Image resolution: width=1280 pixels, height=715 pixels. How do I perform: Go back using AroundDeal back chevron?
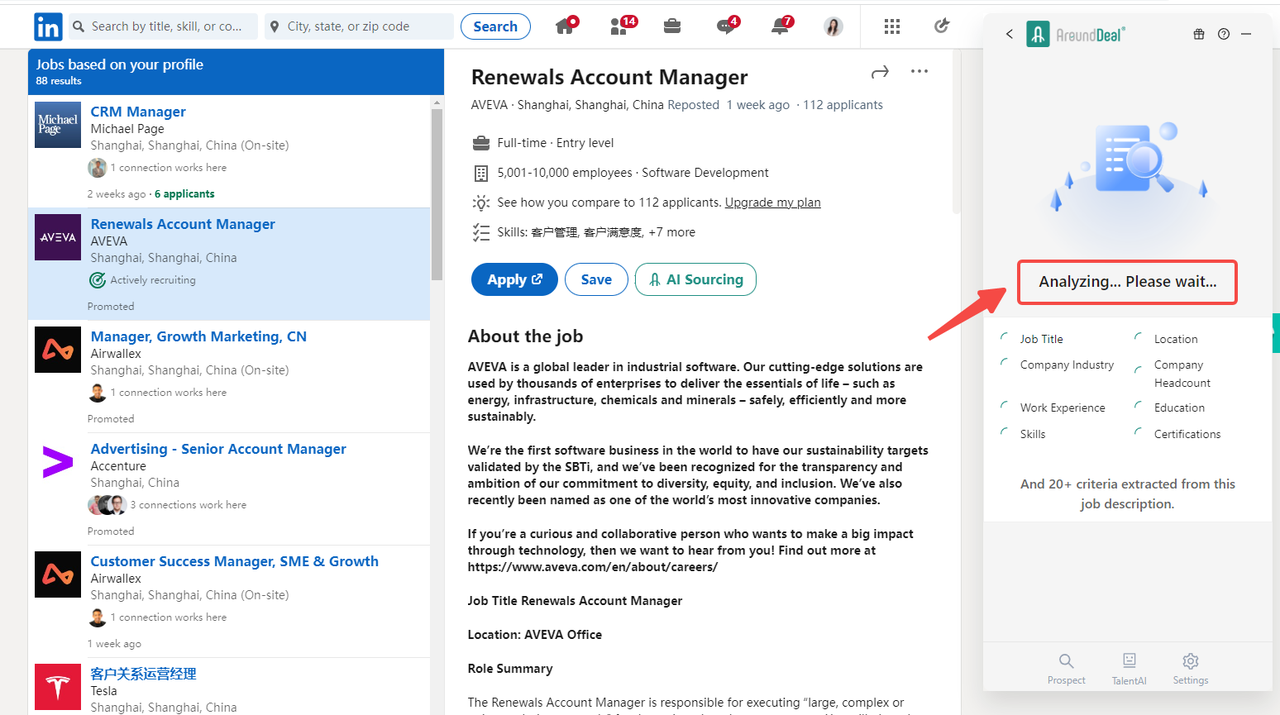click(1009, 34)
